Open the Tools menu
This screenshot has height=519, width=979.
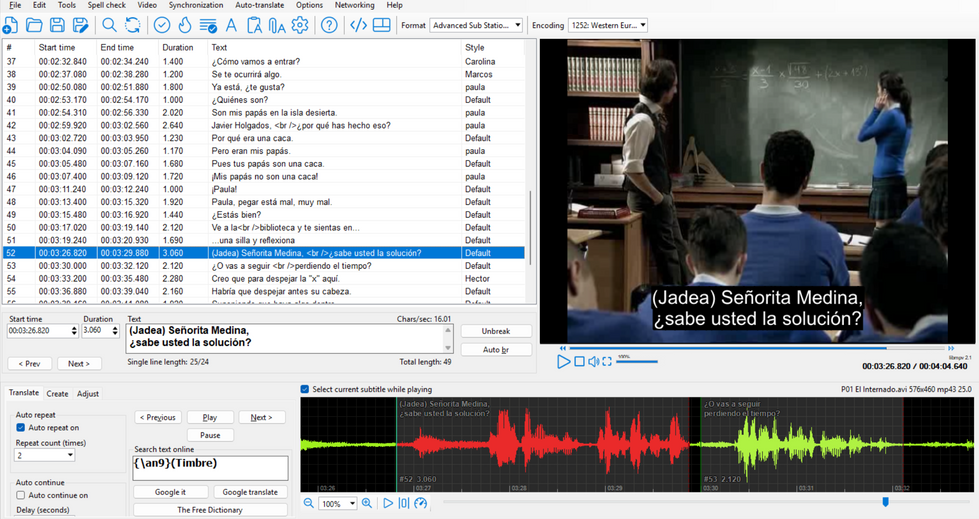67,5
